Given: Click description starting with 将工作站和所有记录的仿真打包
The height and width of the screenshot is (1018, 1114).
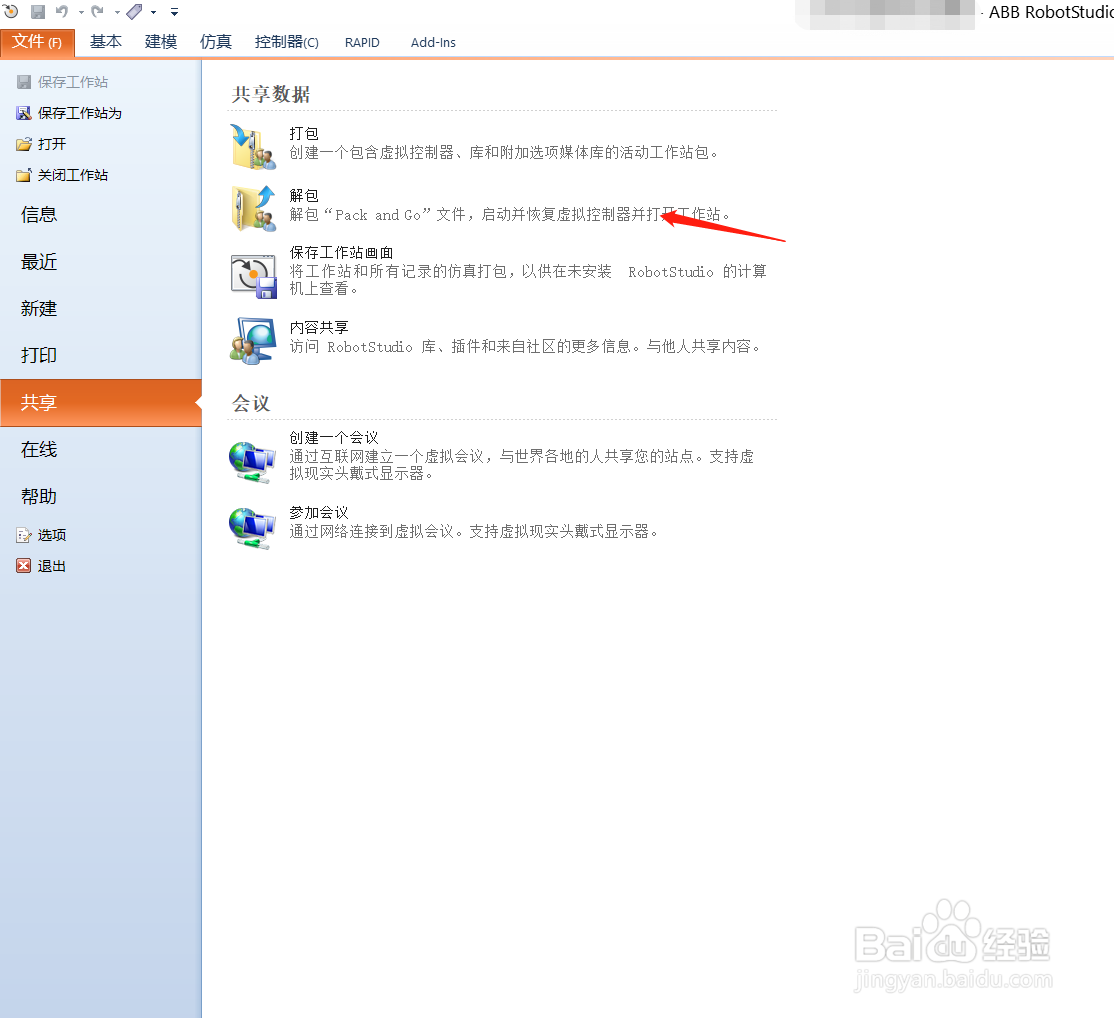Looking at the screenshot, I should pos(528,280).
